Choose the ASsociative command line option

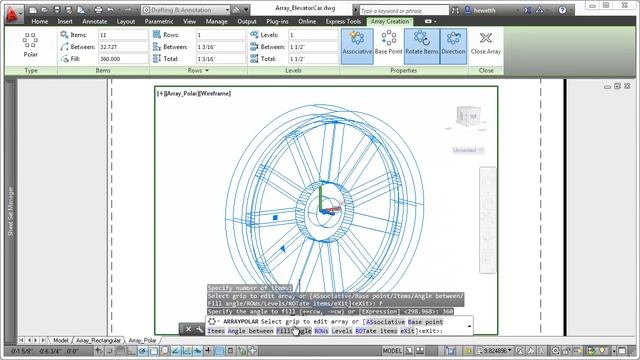(x=385, y=322)
